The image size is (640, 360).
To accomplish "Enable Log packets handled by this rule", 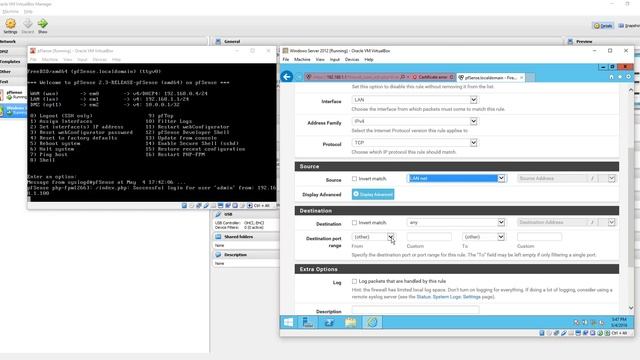I will (x=354, y=281).
